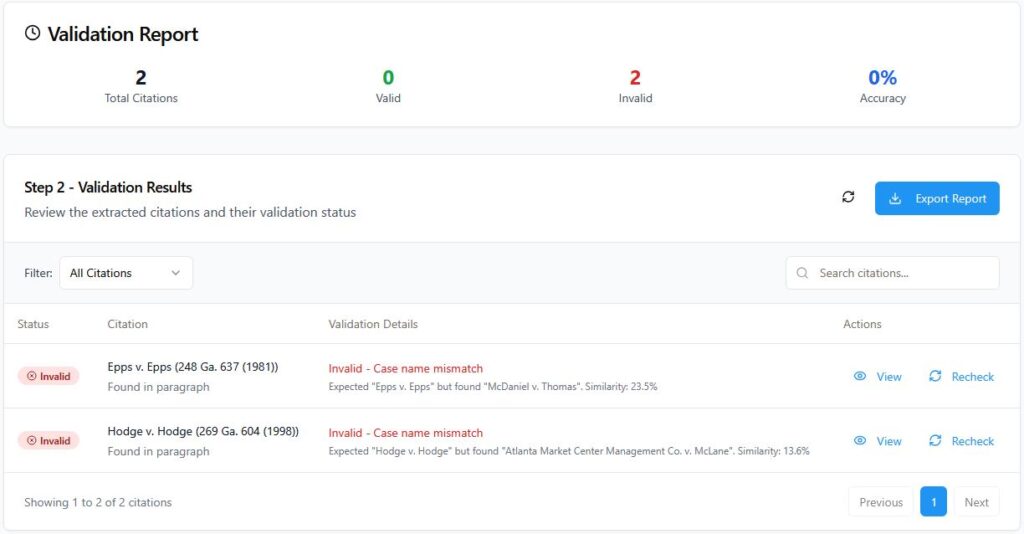This screenshot has width=1024, height=534.
Task: Click the Invalid status badge for Epps v. Epps
Action: tap(48, 376)
